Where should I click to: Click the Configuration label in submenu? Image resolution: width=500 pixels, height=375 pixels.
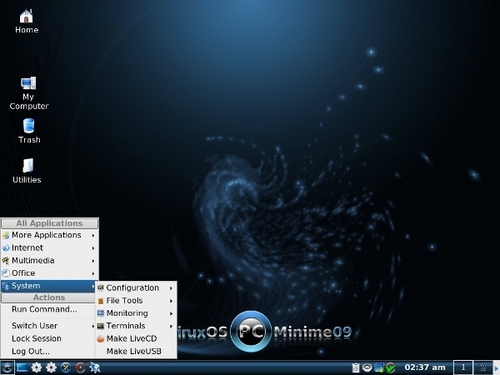[x=132, y=288]
